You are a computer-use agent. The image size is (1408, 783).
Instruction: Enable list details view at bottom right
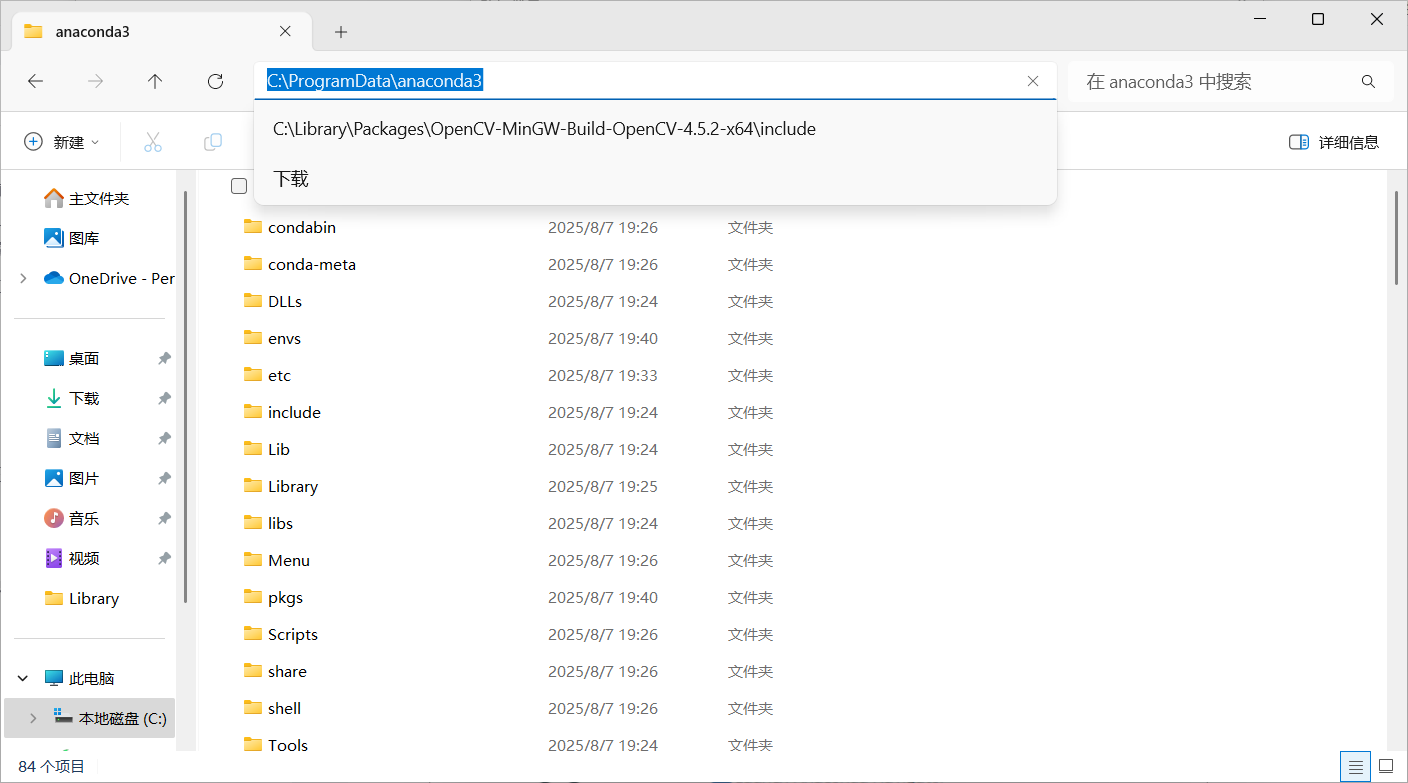(1355, 766)
